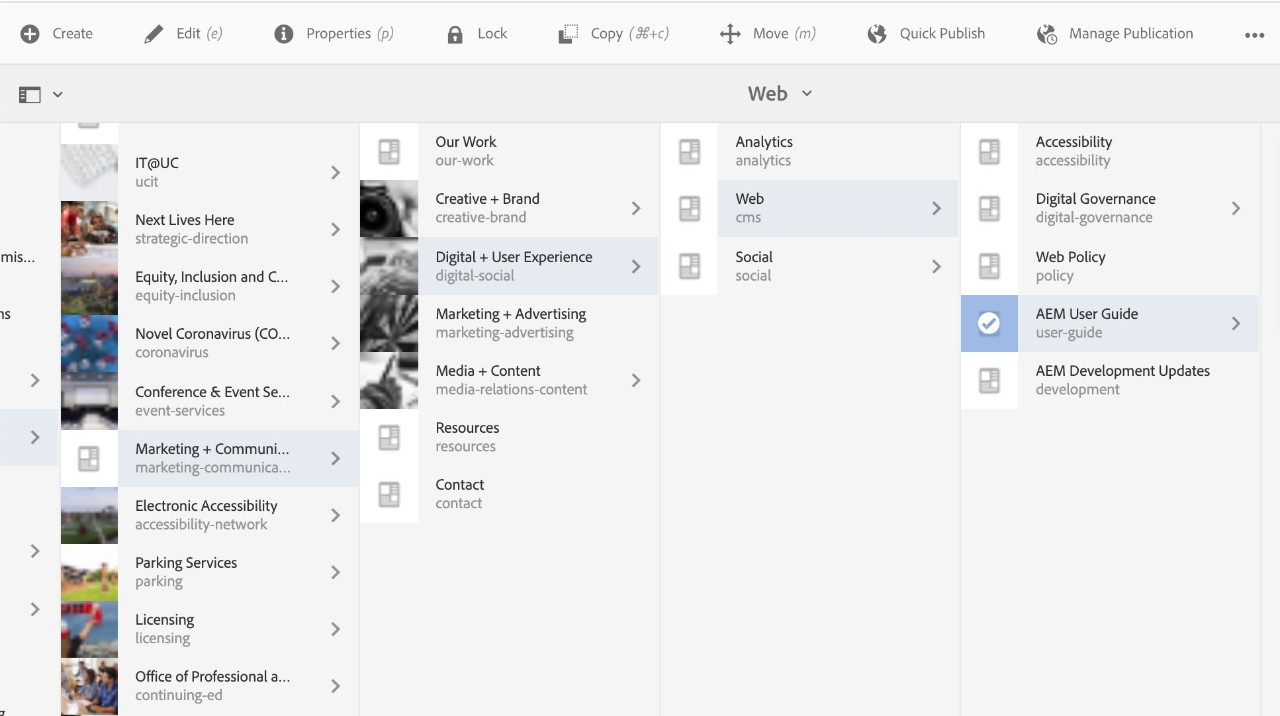Open the more actions ellipsis menu
The width and height of the screenshot is (1280, 716).
click(1254, 35)
